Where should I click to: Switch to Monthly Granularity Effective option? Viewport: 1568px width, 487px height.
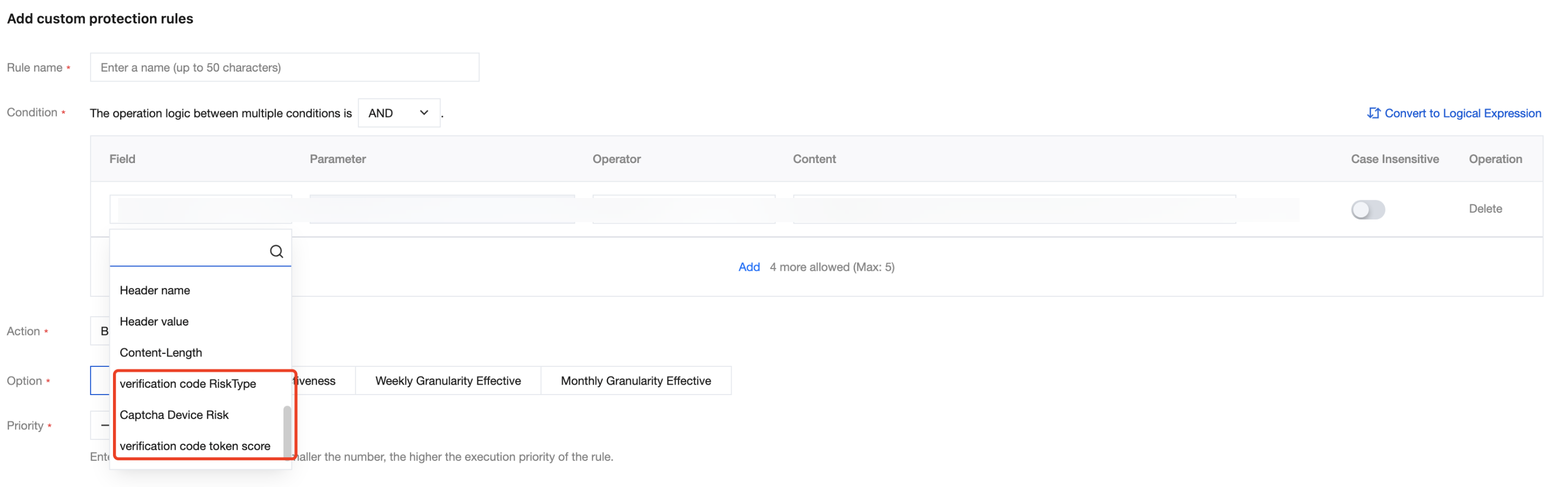tap(635, 380)
